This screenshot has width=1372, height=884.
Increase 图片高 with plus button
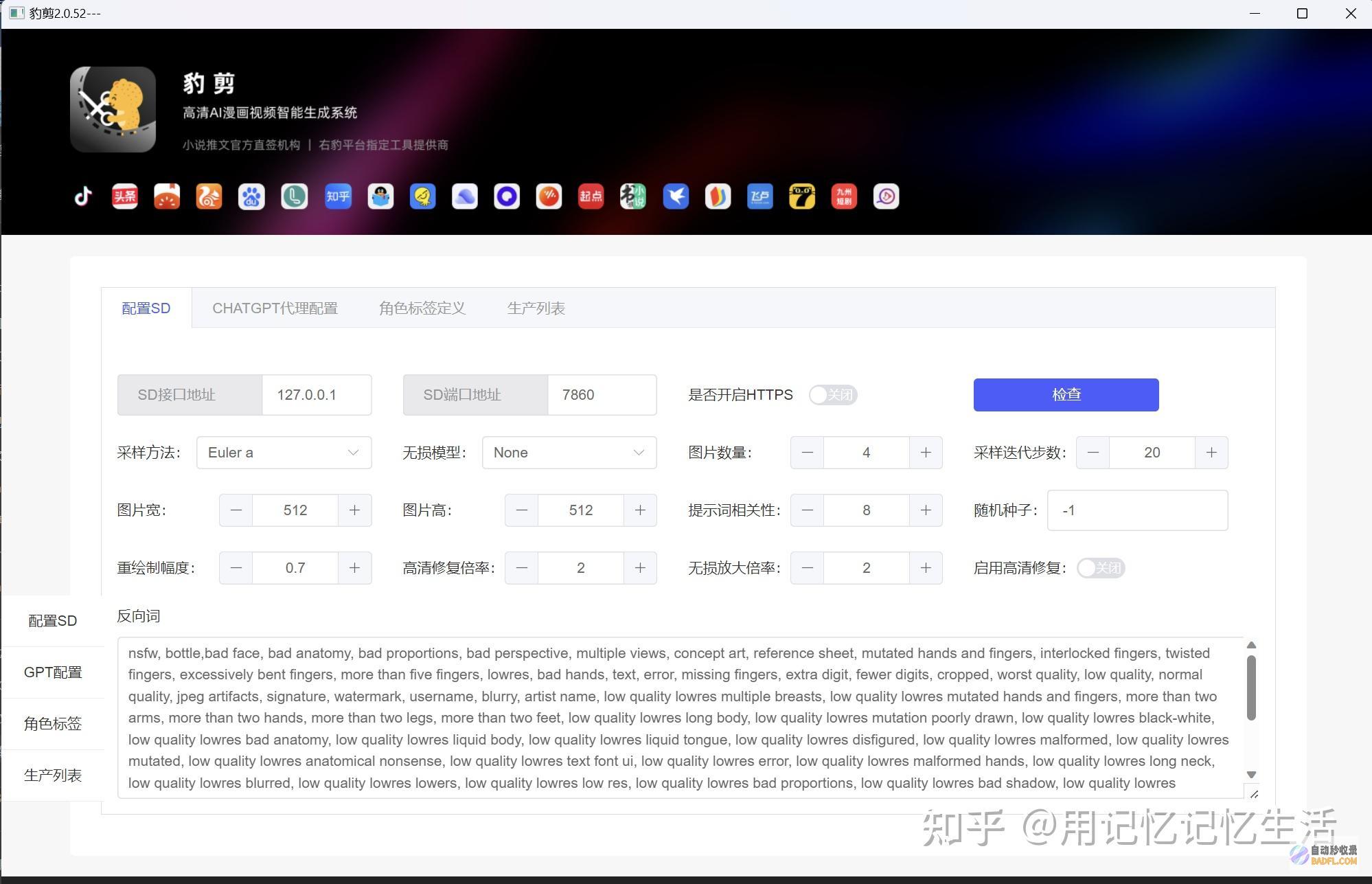point(640,510)
